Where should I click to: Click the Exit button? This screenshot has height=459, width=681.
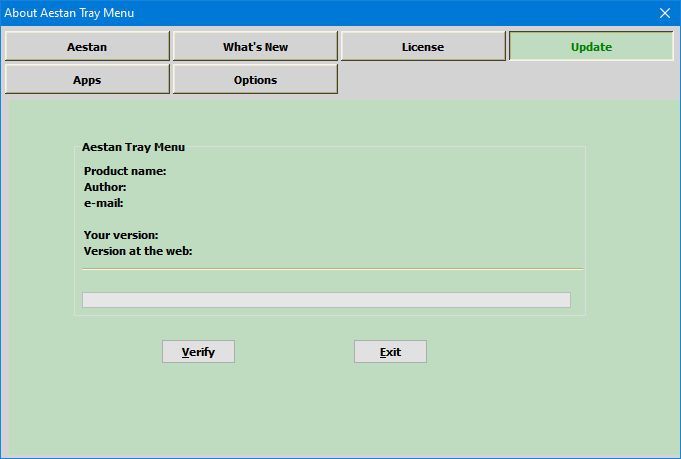click(x=390, y=351)
